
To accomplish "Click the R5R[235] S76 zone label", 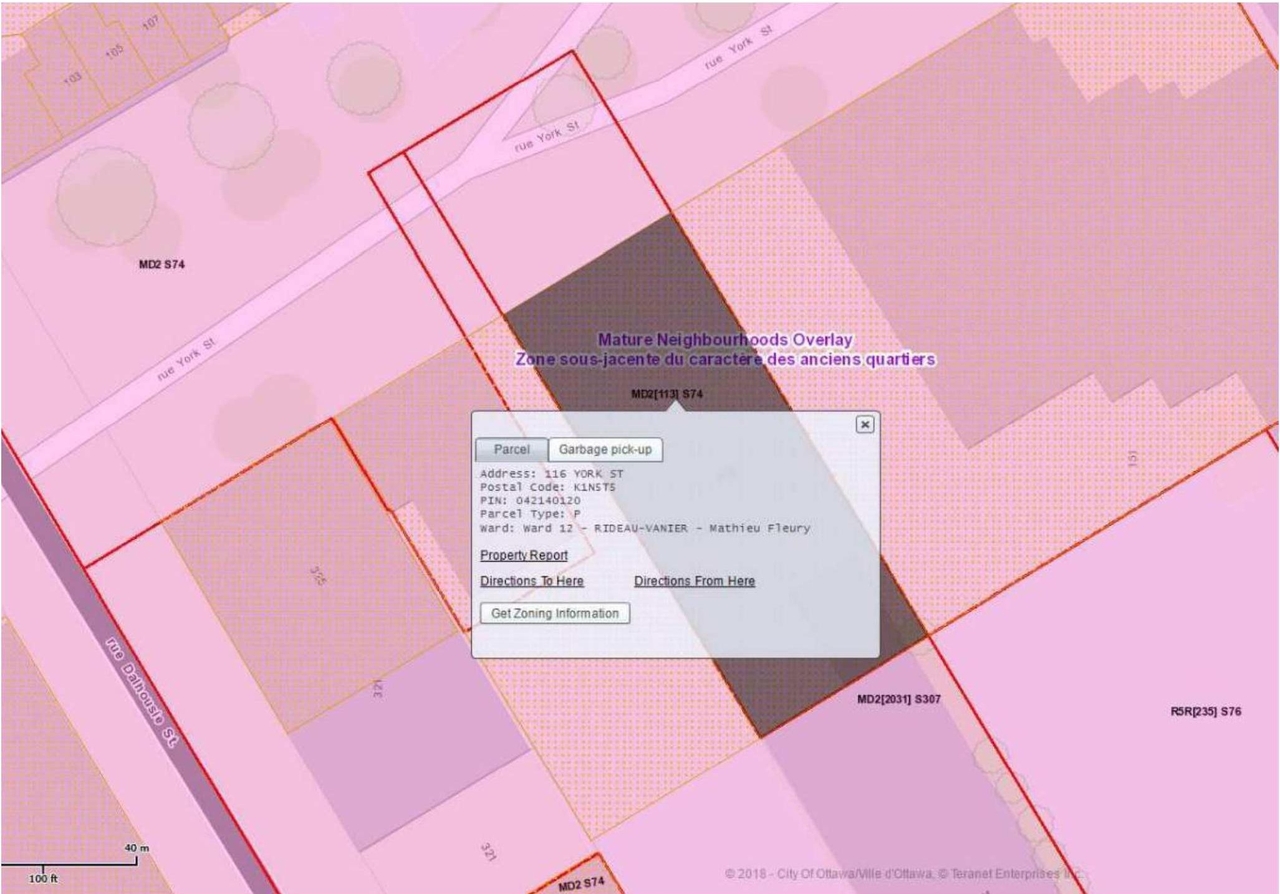I will (x=1205, y=712).
